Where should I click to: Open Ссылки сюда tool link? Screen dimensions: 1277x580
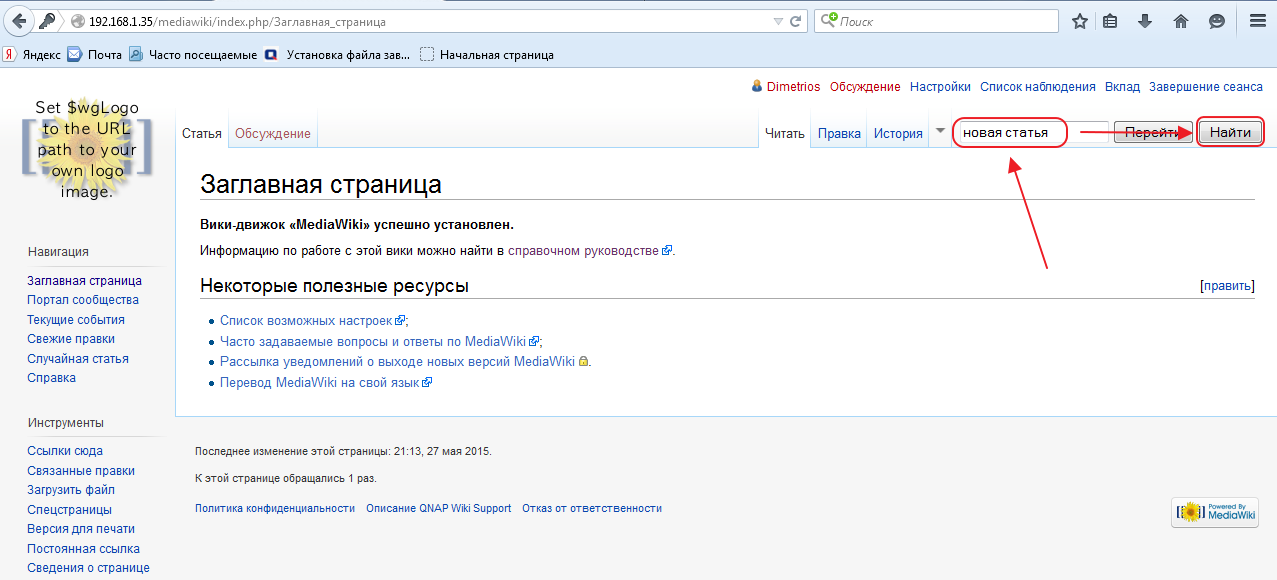[x=65, y=451]
